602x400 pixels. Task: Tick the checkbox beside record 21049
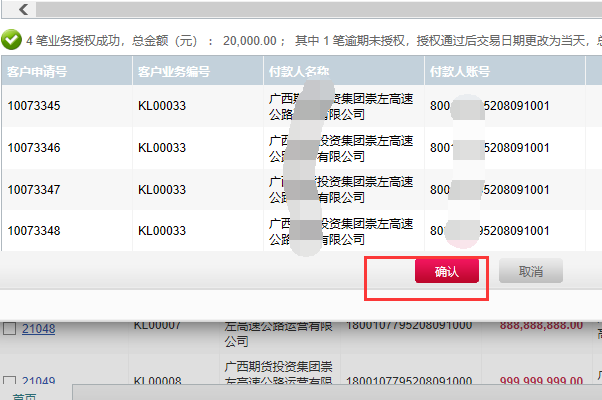(9, 382)
